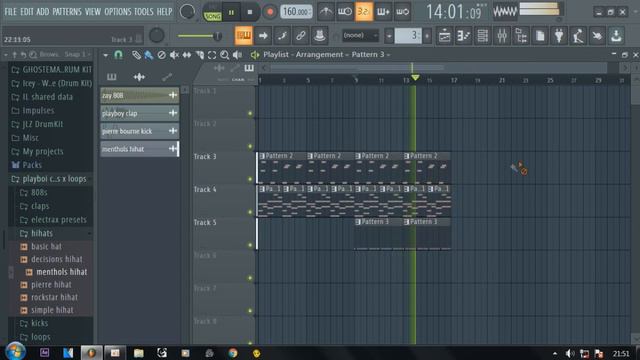Select the Slip tool in playlist
The image size is (640, 360).
tap(187, 55)
